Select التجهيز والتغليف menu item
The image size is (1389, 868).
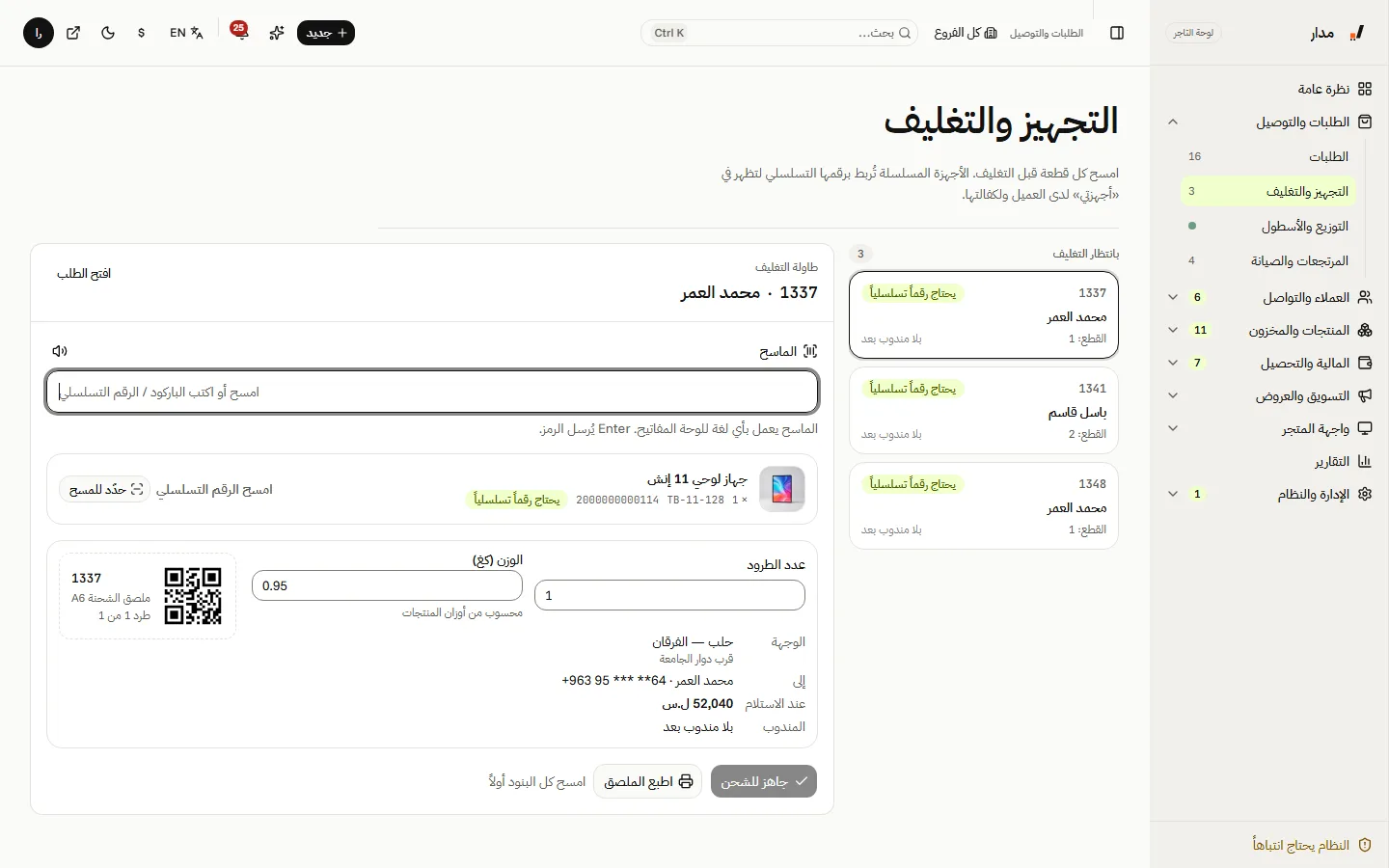tap(1268, 191)
